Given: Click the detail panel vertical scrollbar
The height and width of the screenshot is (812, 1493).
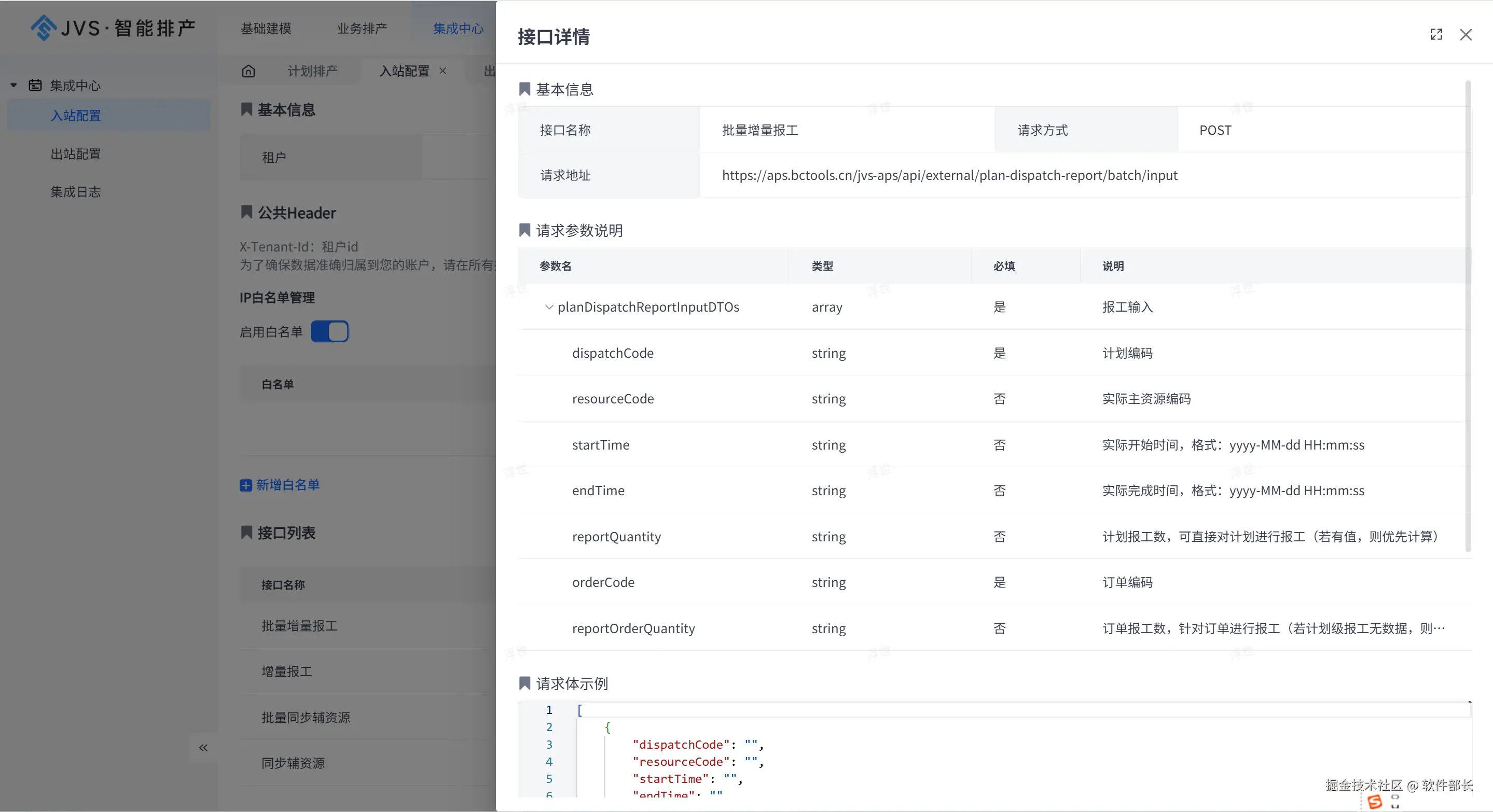Looking at the screenshot, I should point(1468,316).
